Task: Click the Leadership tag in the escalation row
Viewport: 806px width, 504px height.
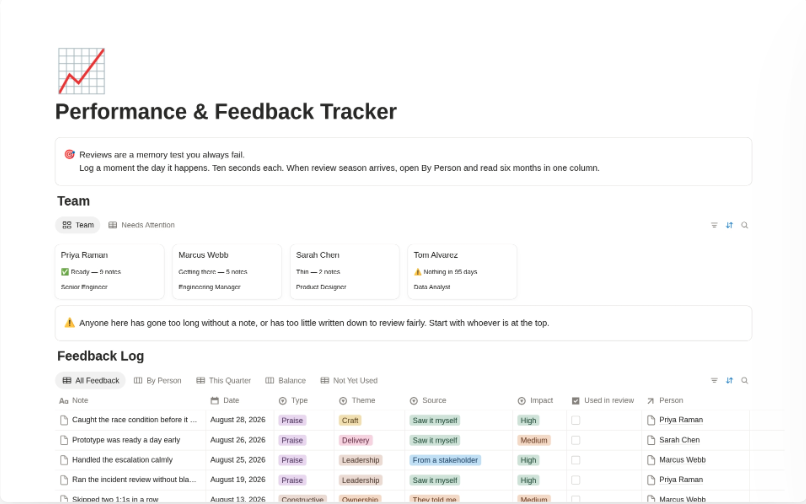Action: [x=361, y=460]
